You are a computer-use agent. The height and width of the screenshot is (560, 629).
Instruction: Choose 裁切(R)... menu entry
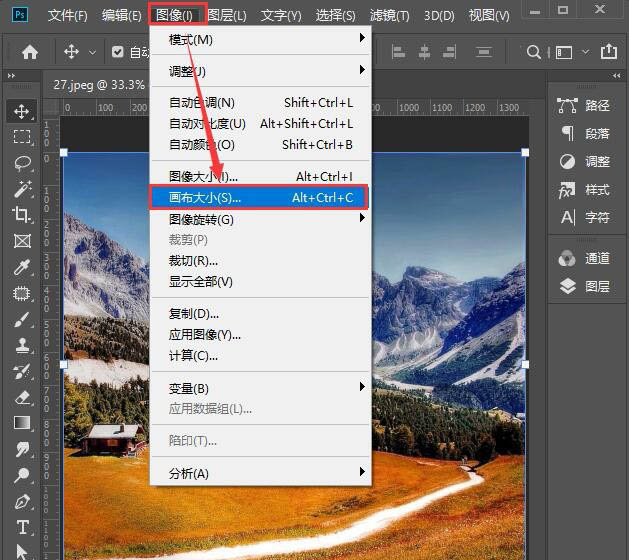click(260, 261)
